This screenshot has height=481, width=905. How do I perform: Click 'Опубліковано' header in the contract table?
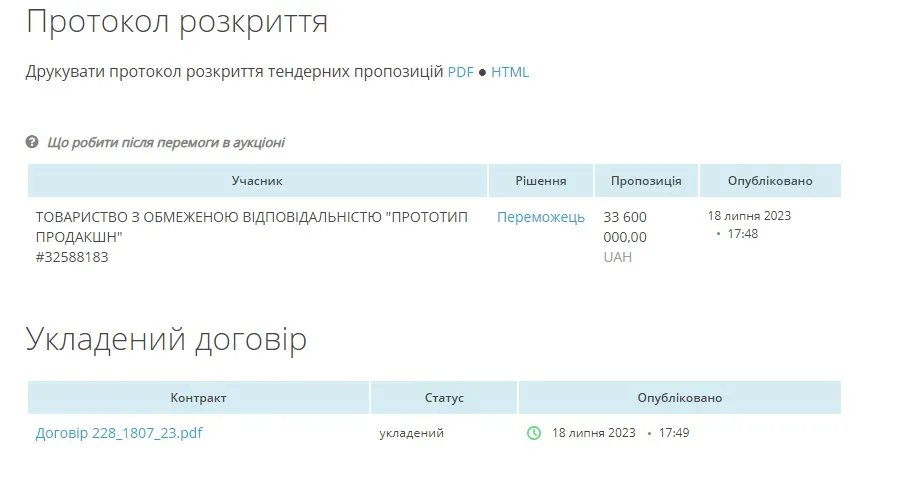pyautogui.click(x=680, y=398)
